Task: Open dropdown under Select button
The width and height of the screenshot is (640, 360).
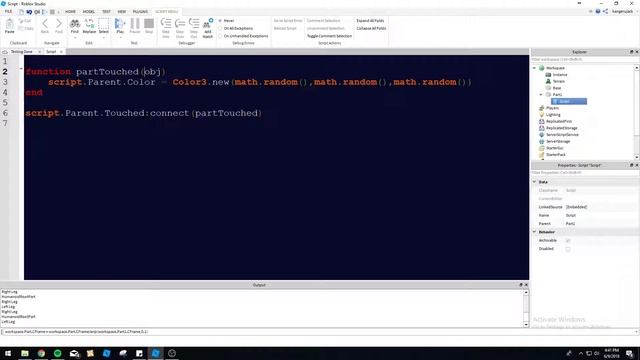Action: tap(104, 38)
